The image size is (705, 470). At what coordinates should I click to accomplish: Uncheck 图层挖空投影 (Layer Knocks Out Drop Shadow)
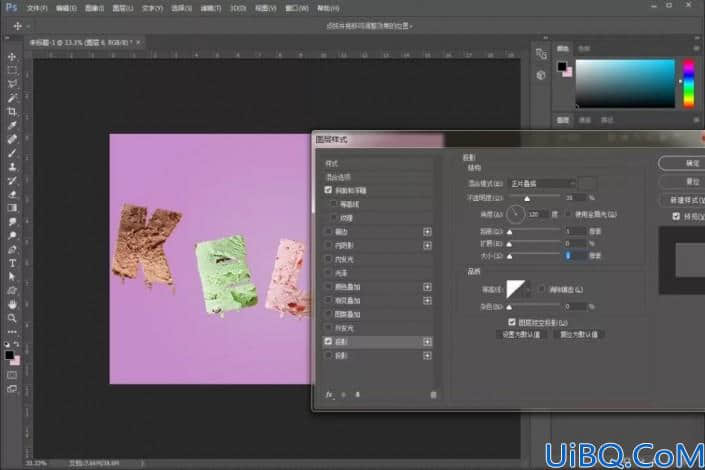click(512, 322)
